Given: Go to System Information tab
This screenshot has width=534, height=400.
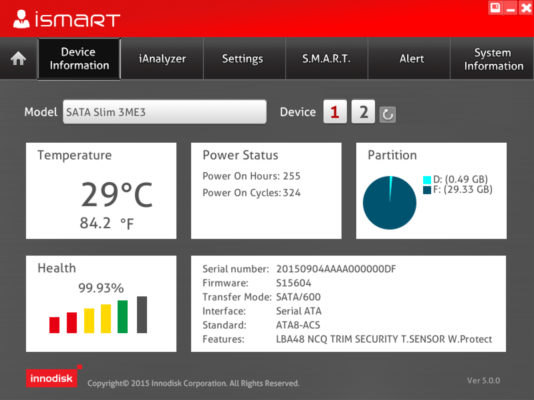Looking at the screenshot, I should coord(493,59).
